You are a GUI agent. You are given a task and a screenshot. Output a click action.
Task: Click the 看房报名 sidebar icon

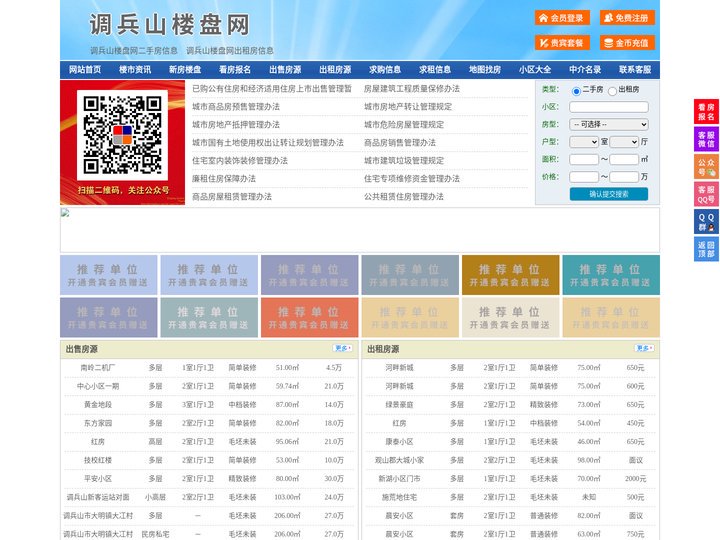(706, 112)
